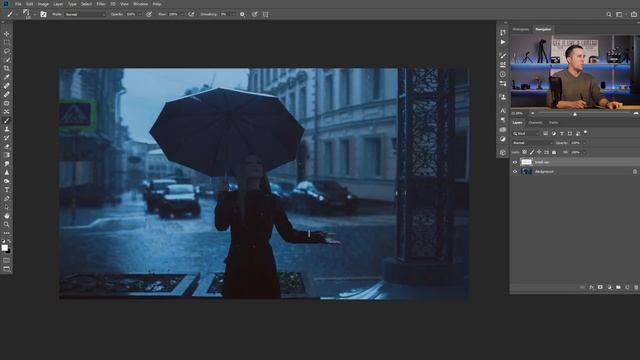Open the Share icon at top right

click(633, 14)
